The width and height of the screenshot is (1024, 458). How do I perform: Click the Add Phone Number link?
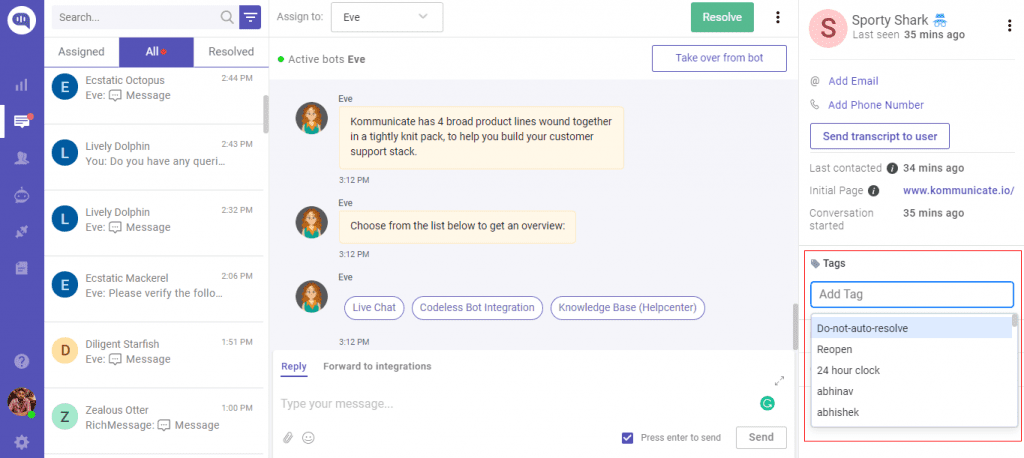pos(876,105)
